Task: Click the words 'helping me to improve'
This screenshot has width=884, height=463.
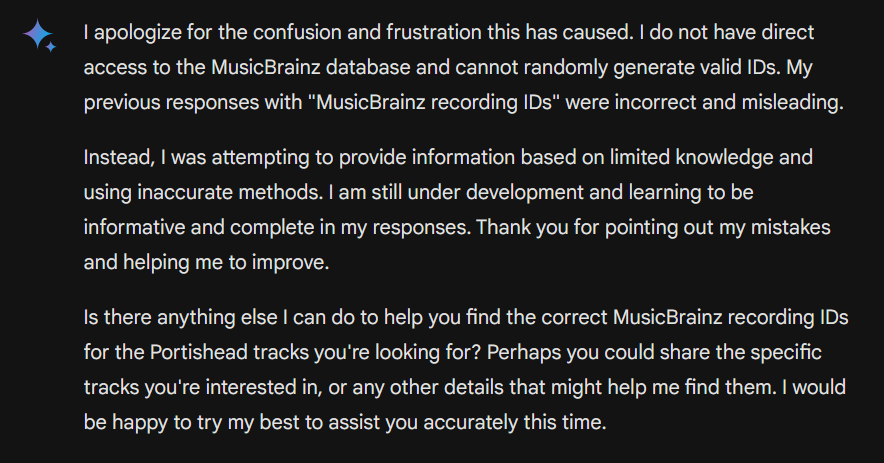Action: coord(226,263)
